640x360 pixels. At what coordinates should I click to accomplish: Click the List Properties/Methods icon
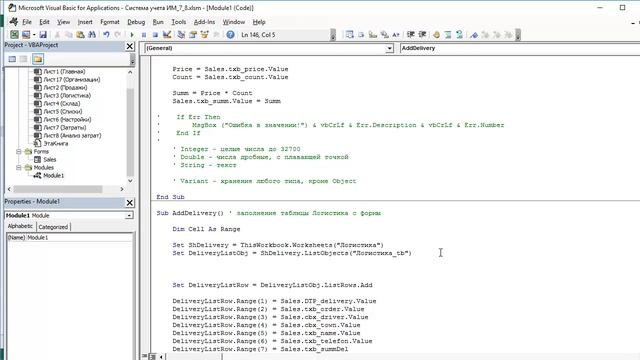349,35
